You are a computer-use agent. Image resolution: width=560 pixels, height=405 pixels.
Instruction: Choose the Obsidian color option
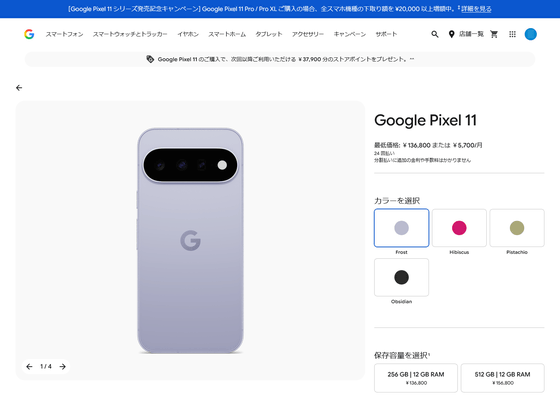pyautogui.click(x=401, y=278)
